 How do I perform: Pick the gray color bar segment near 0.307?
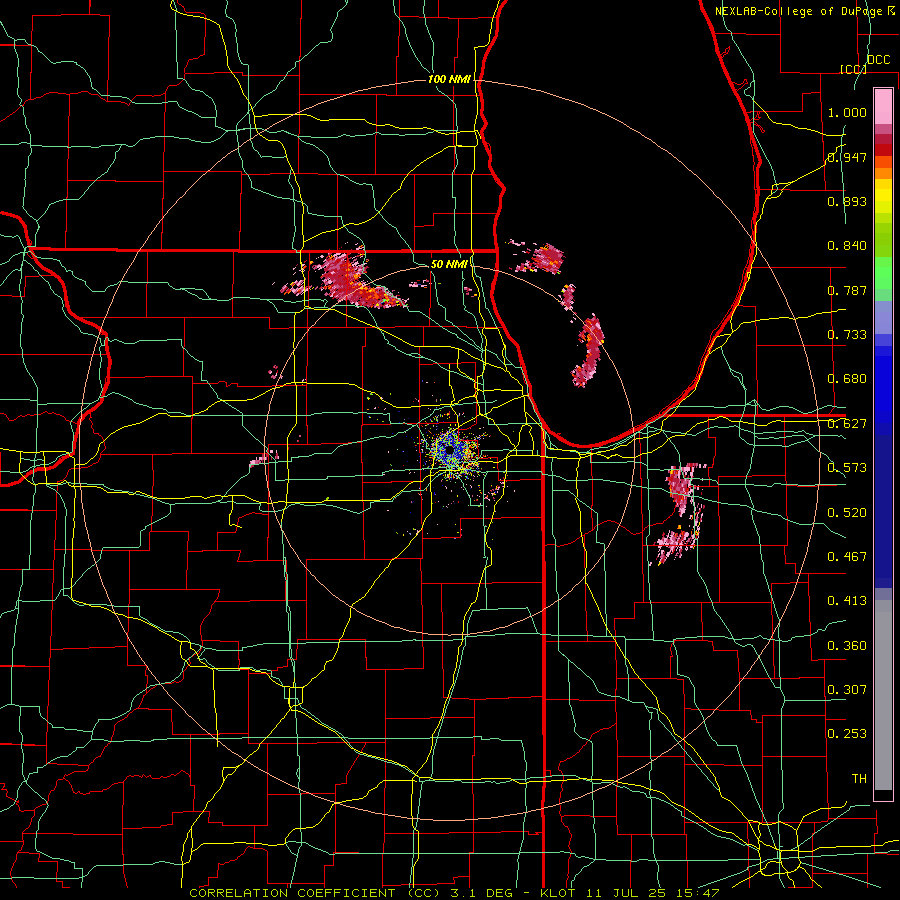(883, 695)
